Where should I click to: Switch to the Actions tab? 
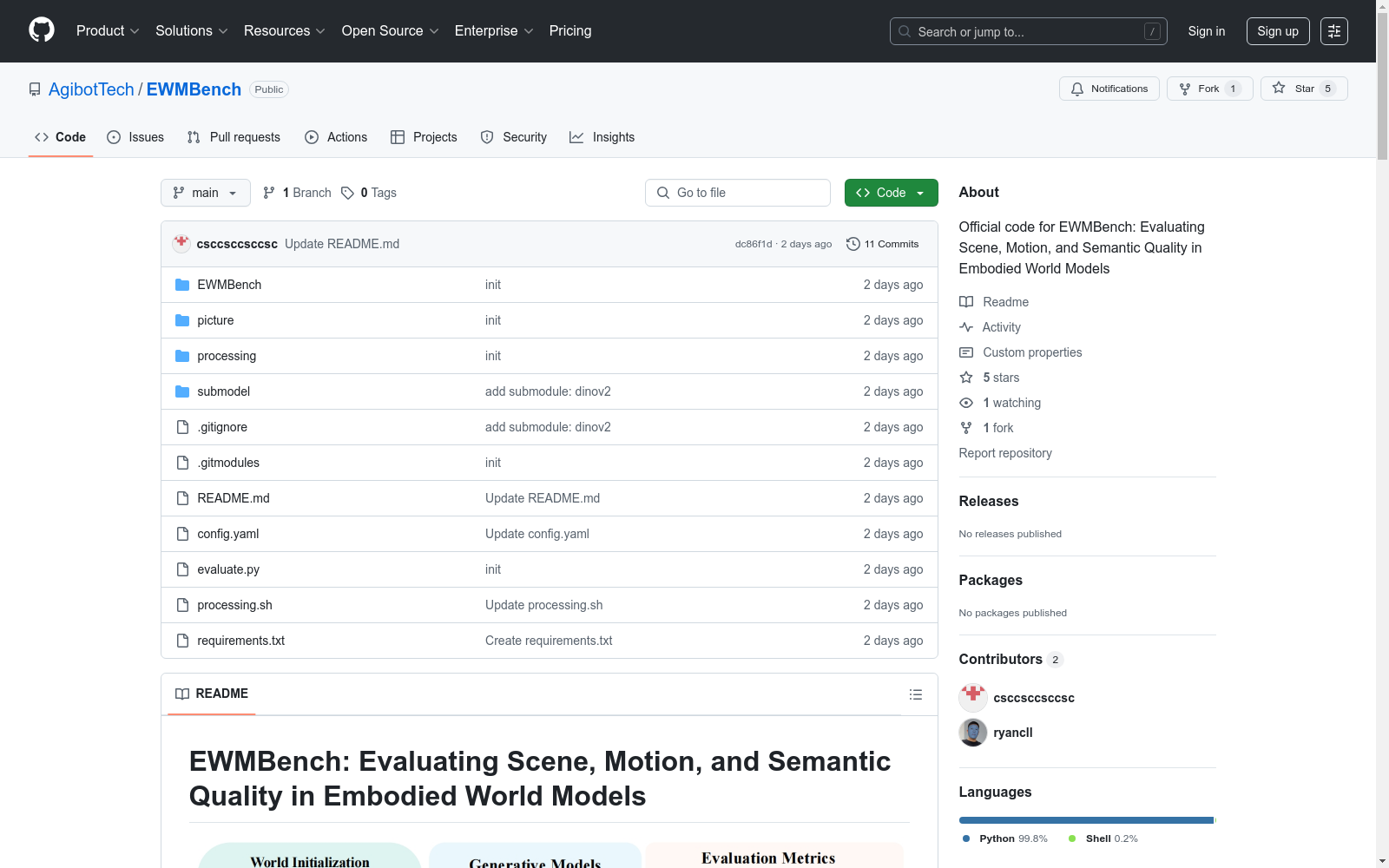(x=336, y=137)
